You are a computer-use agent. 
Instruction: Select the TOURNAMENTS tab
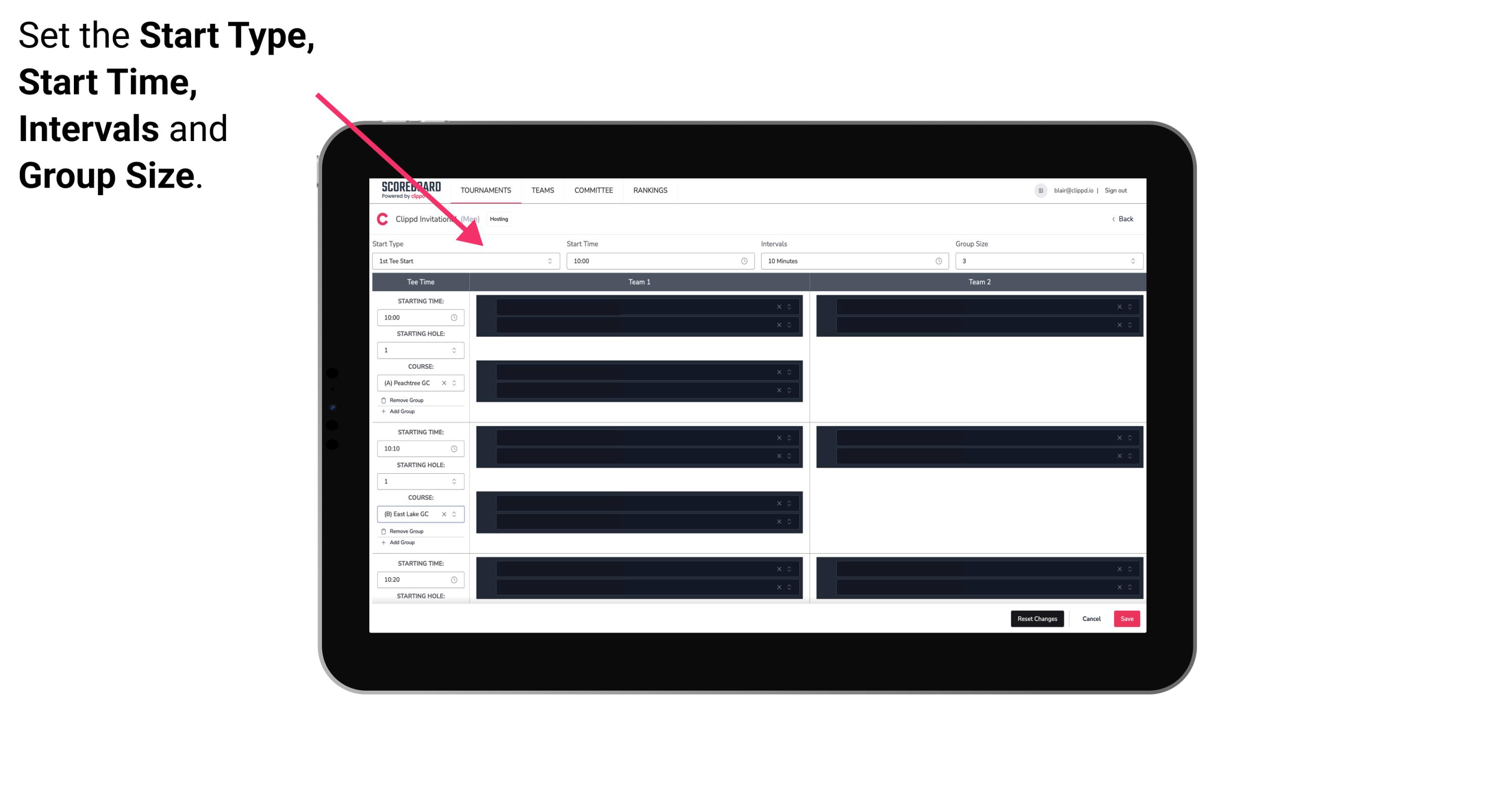pyautogui.click(x=486, y=190)
